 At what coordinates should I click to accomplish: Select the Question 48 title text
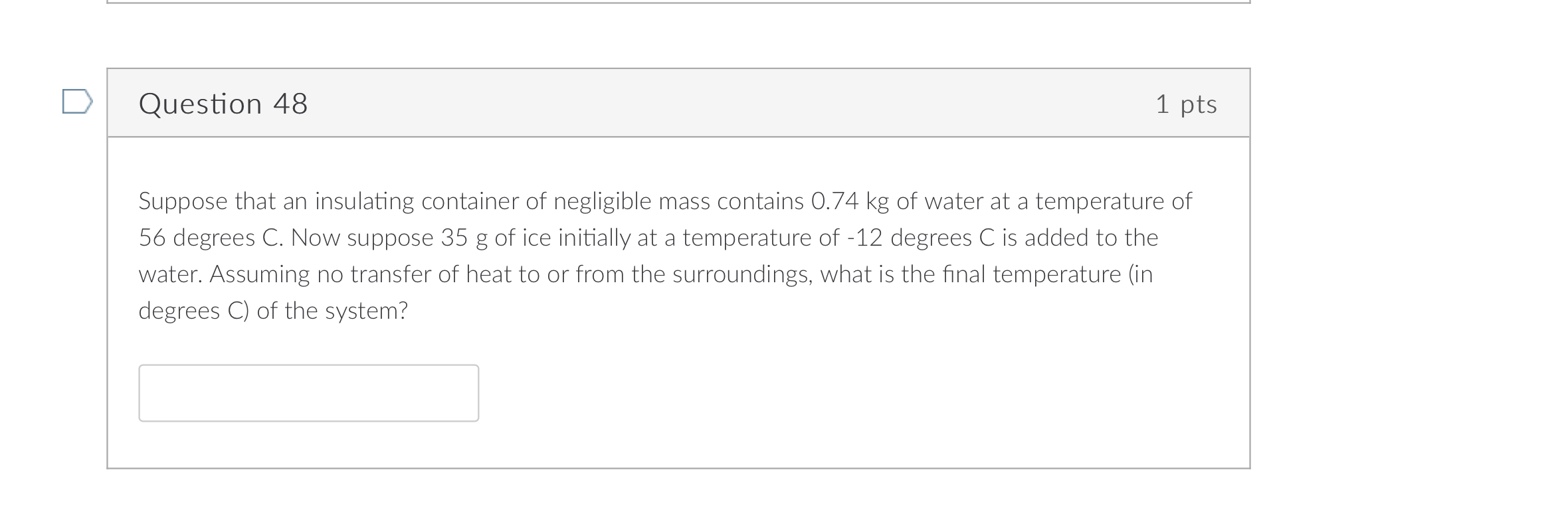click(x=223, y=103)
